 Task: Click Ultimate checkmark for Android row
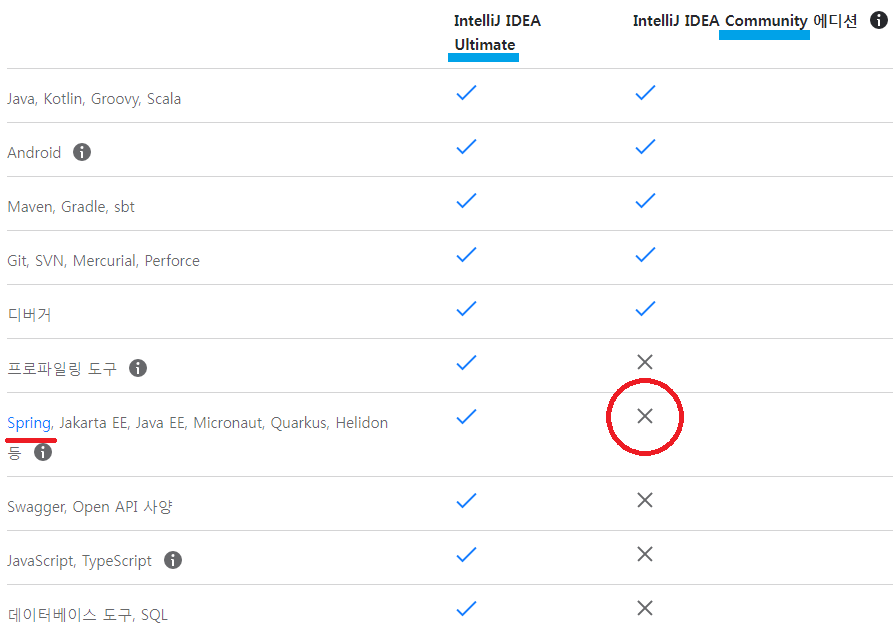[x=466, y=146]
